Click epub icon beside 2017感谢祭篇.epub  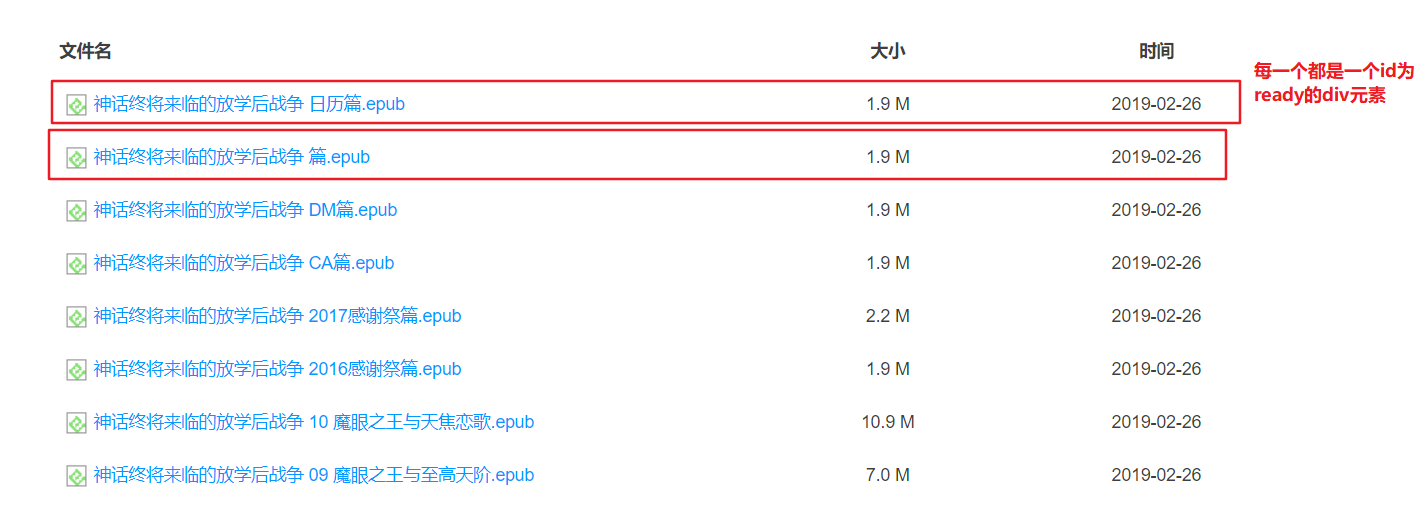click(x=76, y=317)
